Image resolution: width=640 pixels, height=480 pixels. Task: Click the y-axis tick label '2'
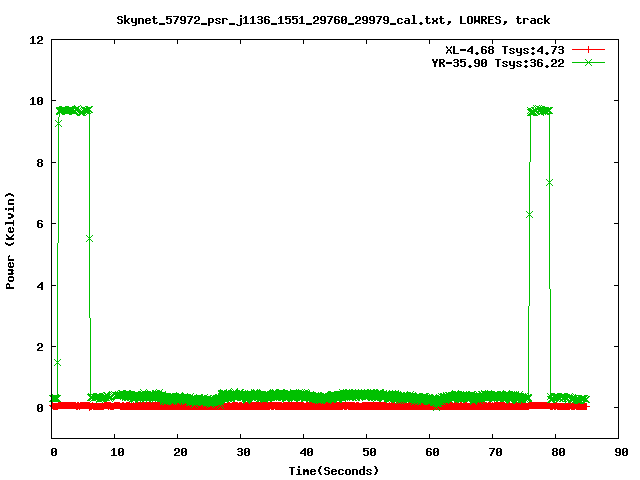(x=40, y=347)
